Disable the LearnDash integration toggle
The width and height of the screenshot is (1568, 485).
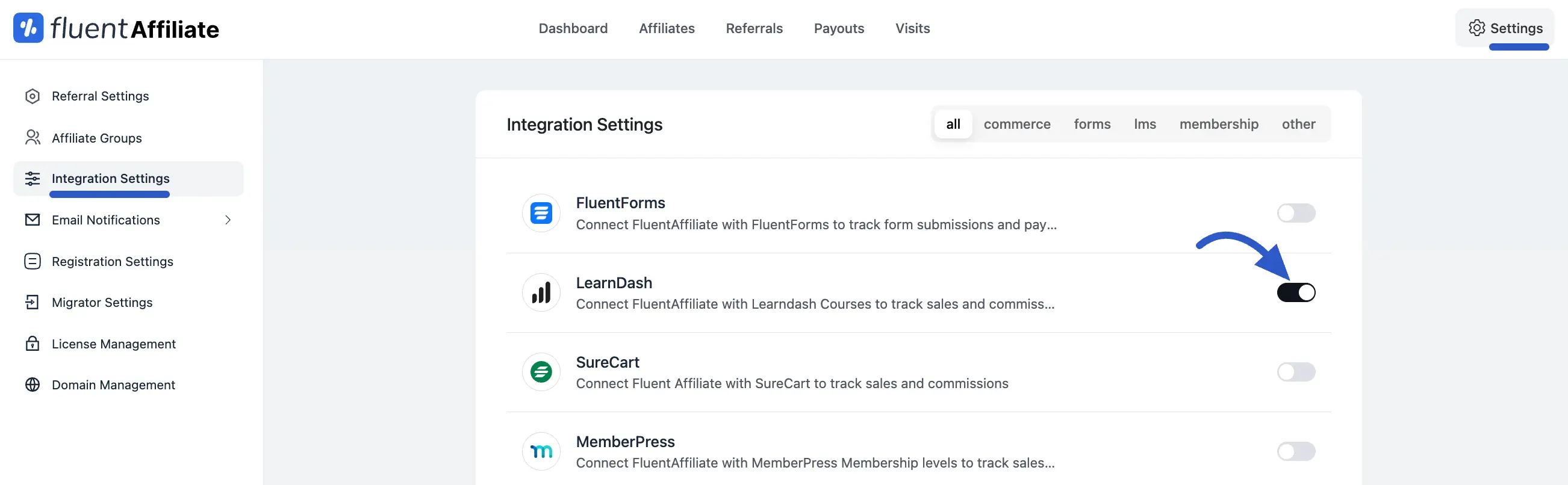point(1296,292)
